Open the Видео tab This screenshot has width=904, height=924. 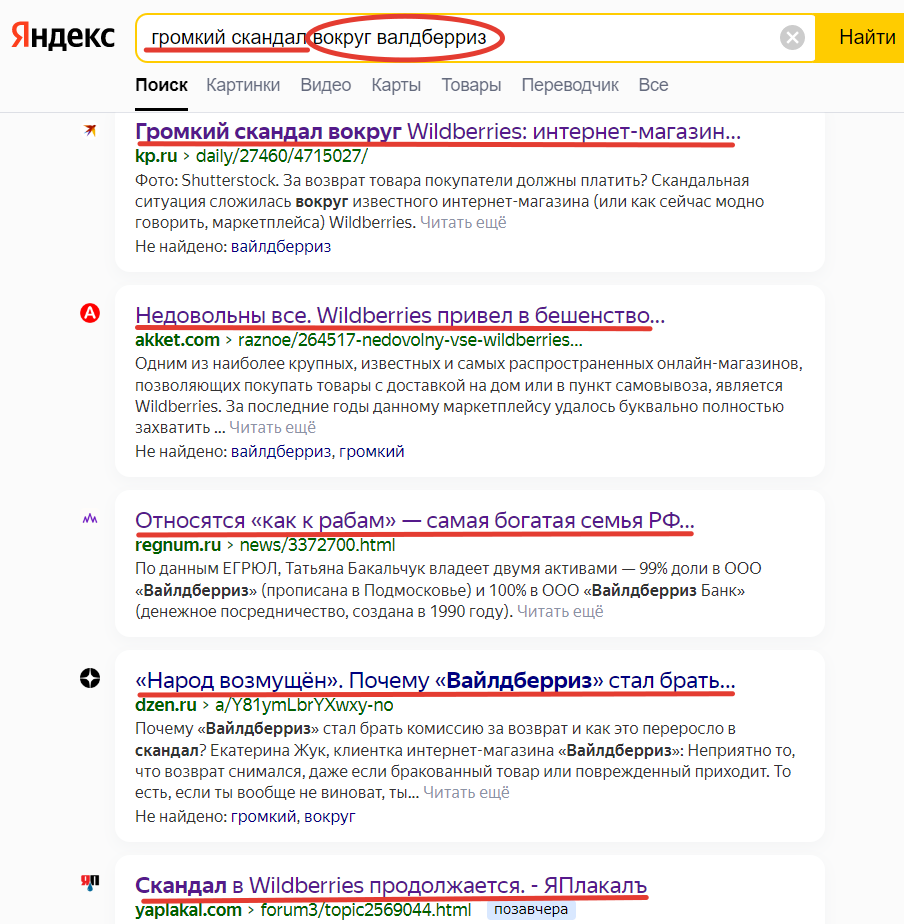tap(325, 85)
